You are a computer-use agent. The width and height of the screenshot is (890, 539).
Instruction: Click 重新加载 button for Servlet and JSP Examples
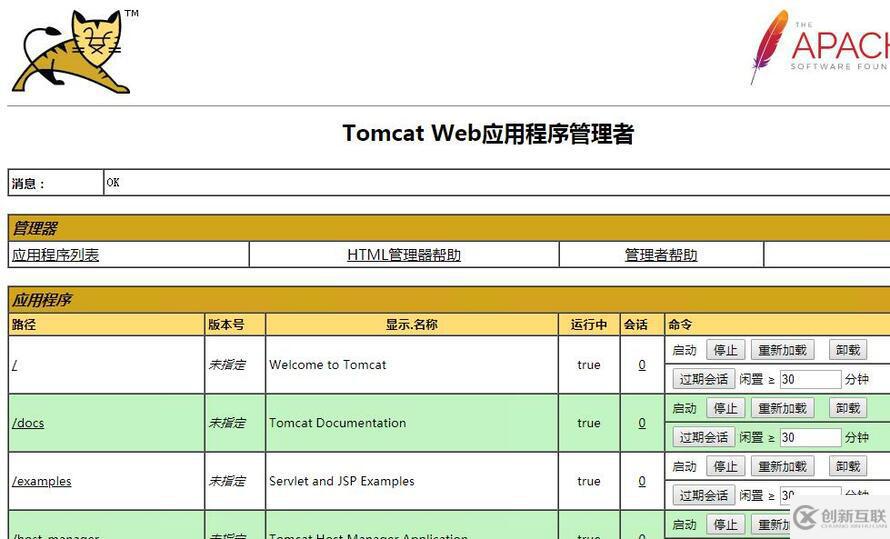pyautogui.click(x=783, y=466)
